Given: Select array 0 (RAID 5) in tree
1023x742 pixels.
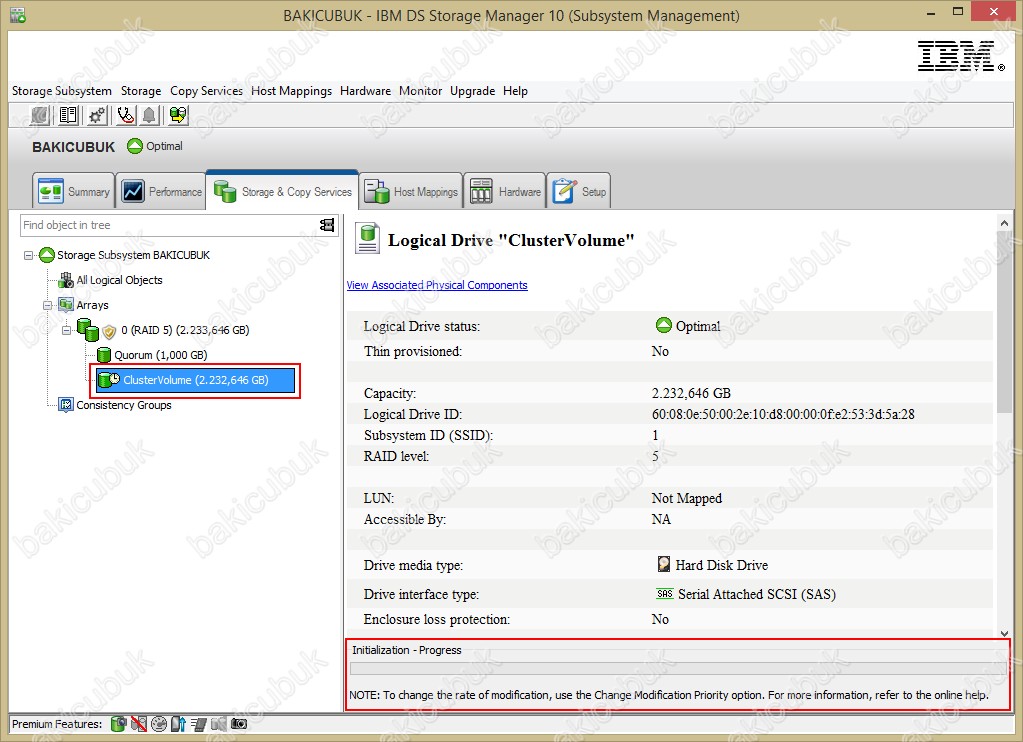Looking at the screenshot, I should pyautogui.click(x=185, y=330).
